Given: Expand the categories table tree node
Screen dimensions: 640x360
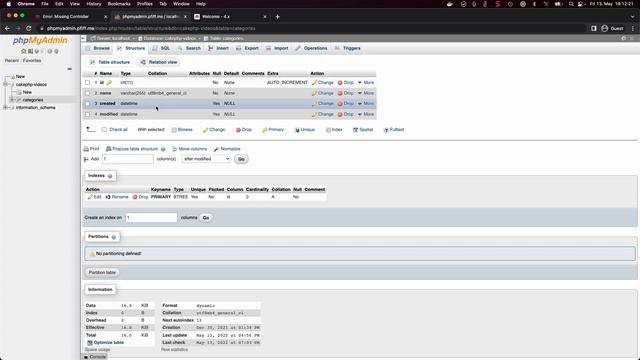Looking at the screenshot, I should pyautogui.click(x=12, y=100).
